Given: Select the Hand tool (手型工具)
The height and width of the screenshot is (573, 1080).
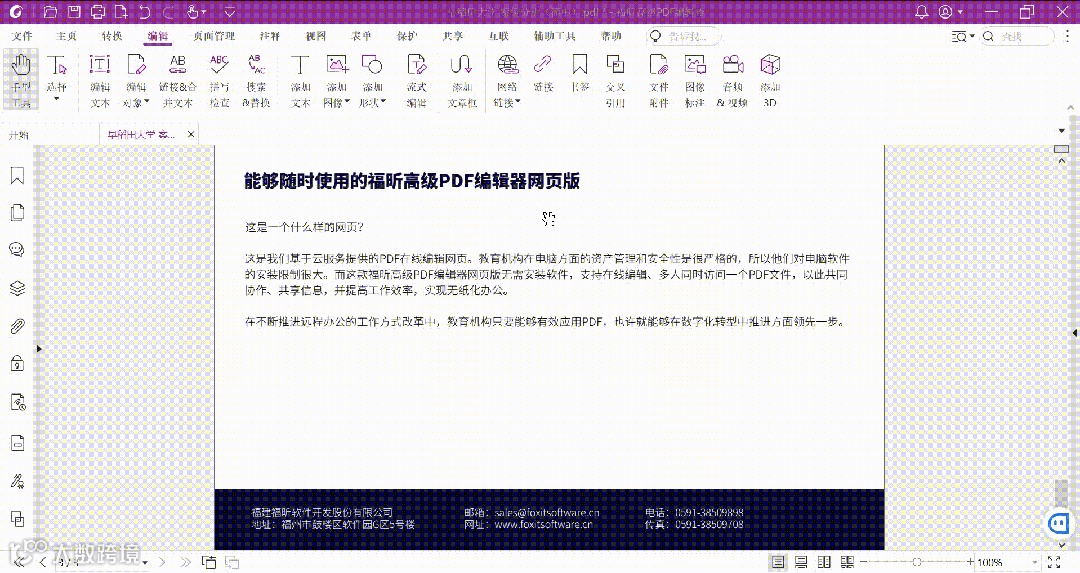Looking at the screenshot, I should 21,81.
